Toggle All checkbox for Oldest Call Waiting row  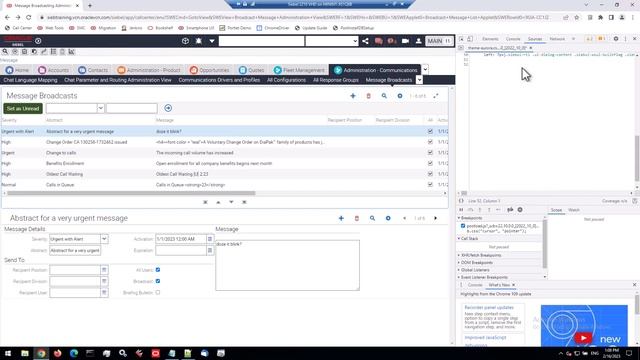[x=430, y=174]
